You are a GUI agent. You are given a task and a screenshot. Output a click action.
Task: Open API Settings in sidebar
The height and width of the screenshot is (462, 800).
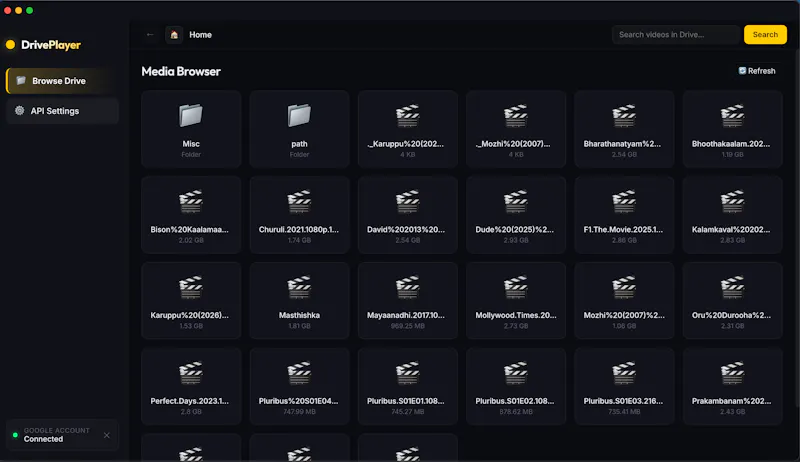62,111
